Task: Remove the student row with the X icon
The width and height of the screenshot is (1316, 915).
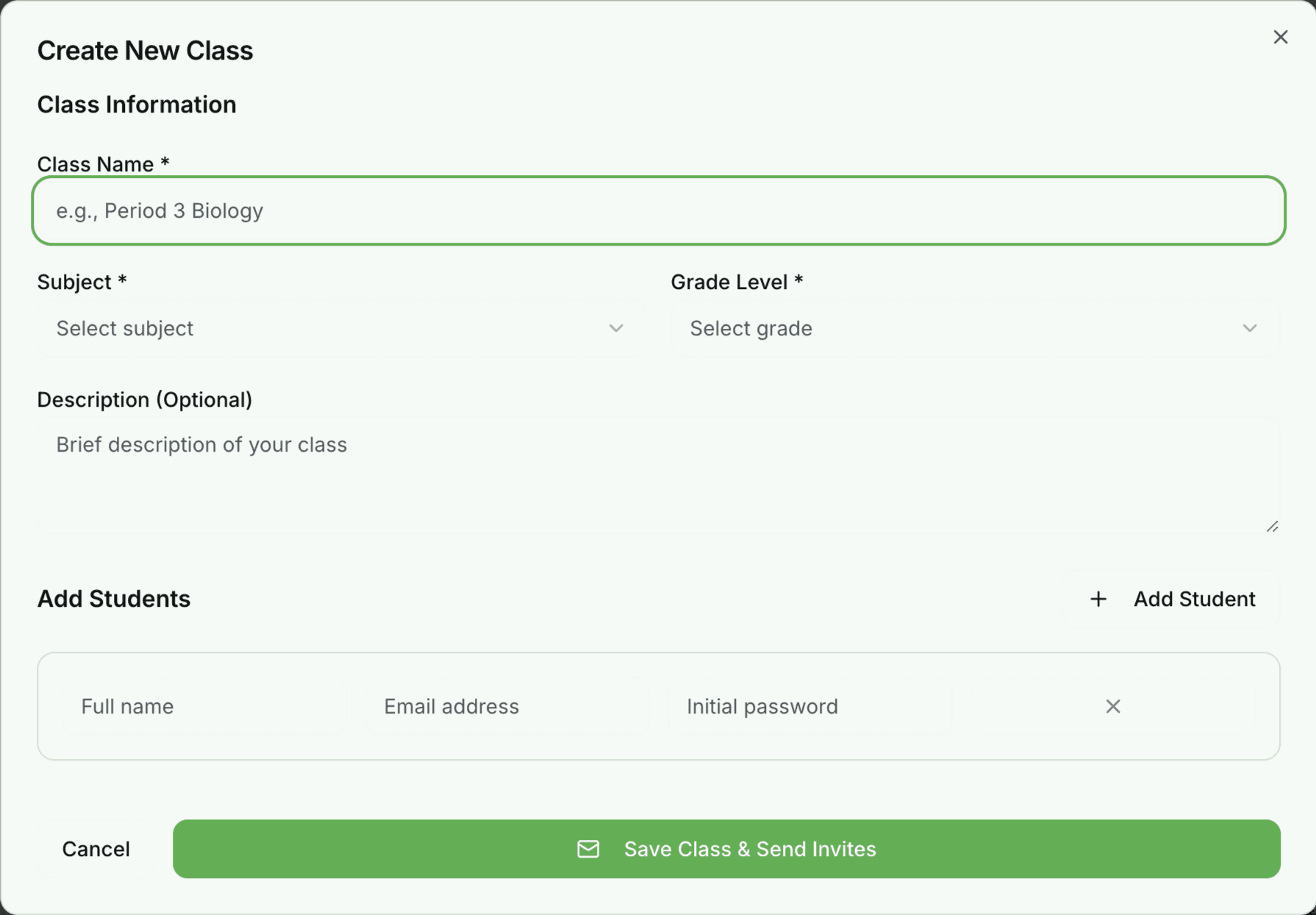Action: click(x=1113, y=707)
